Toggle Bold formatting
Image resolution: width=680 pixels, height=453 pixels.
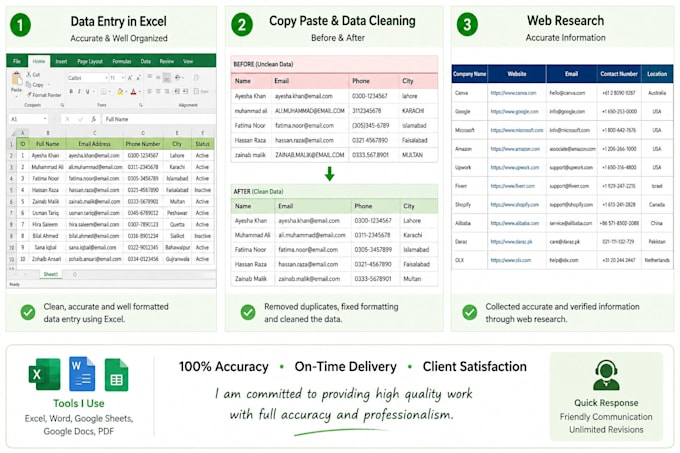pyautogui.click(x=71, y=91)
